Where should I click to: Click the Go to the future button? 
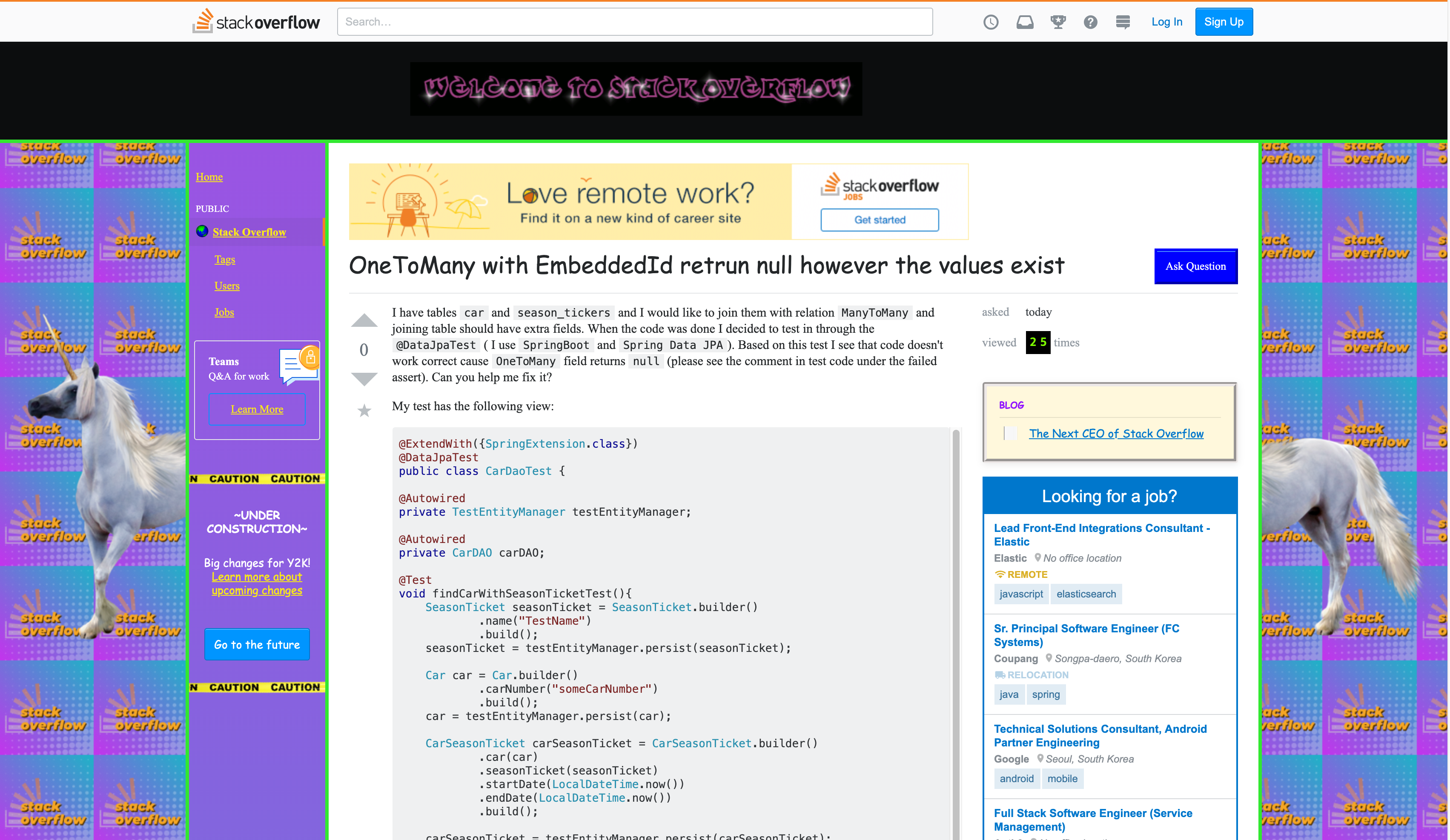[257, 645]
